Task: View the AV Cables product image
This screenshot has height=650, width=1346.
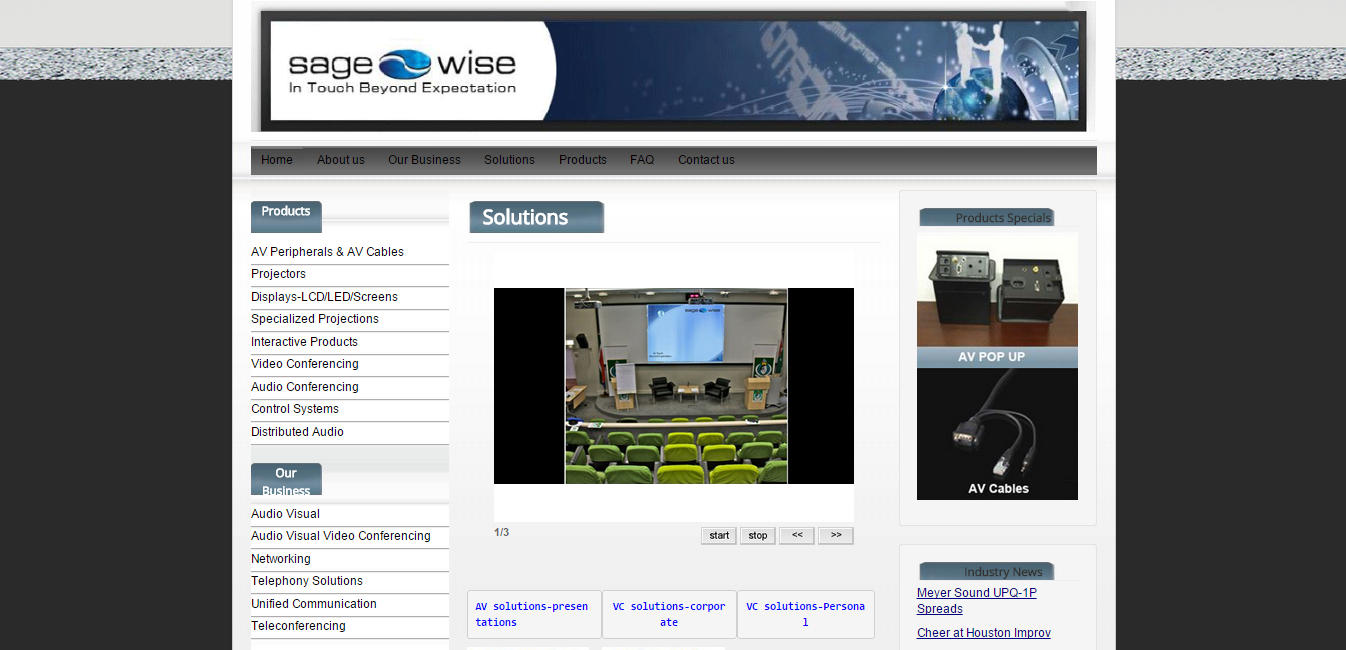Action: click(x=997, y=434)
